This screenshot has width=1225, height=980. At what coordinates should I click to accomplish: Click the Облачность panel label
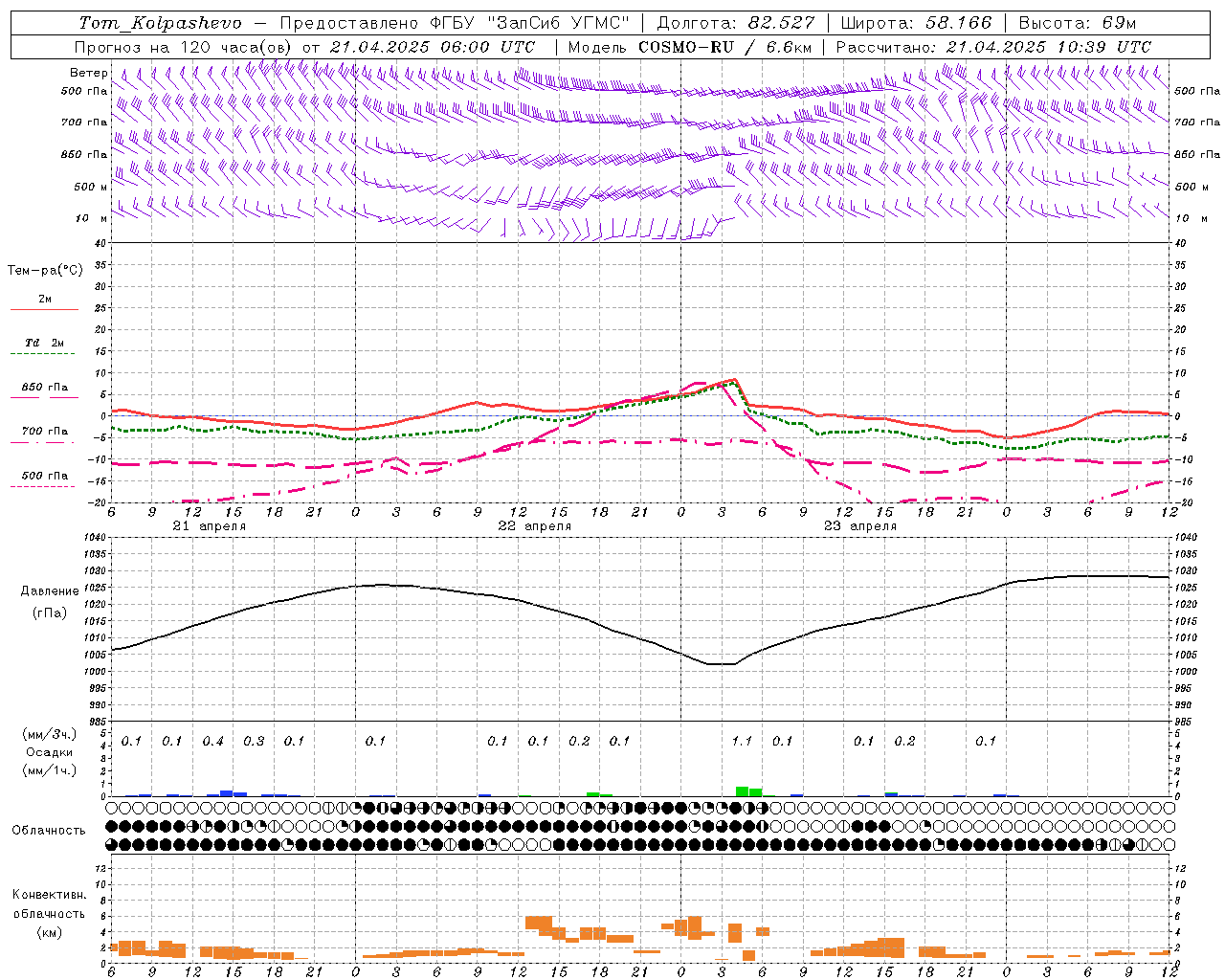point(49,831)
